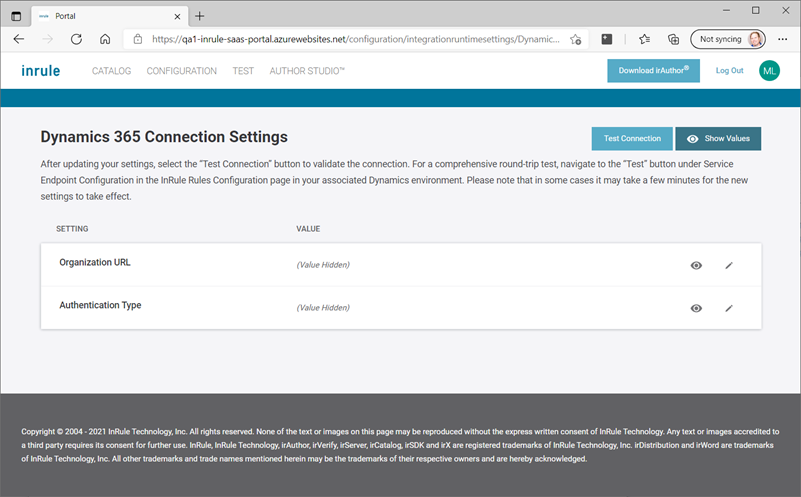Open browser Collections icon
The width and height of the screenshot is (801, 497).
(x=674, y=39)
